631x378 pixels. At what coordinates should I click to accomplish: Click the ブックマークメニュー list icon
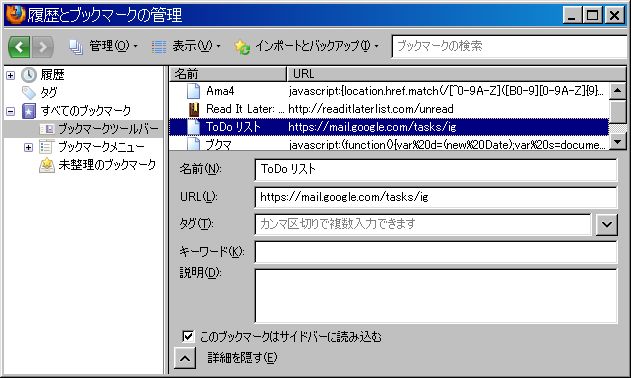coord(47,147)
